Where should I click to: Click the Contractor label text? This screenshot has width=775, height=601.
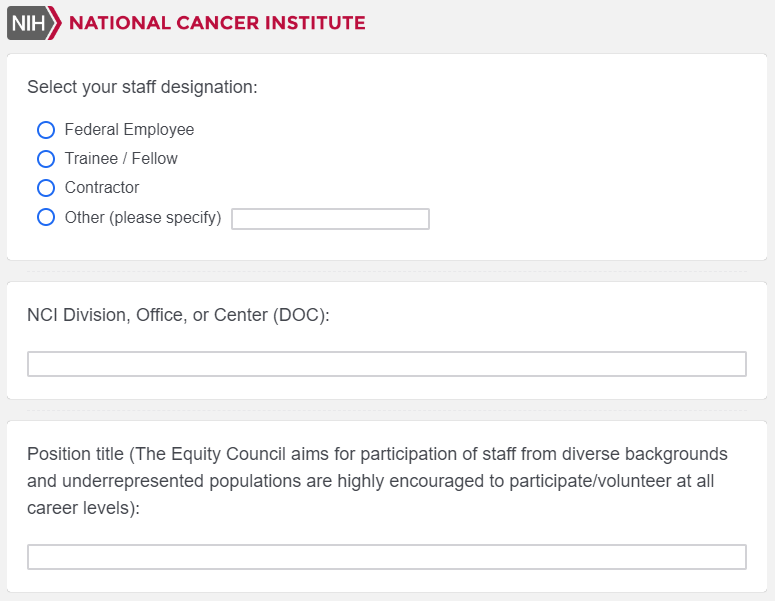tap(102, 188)
